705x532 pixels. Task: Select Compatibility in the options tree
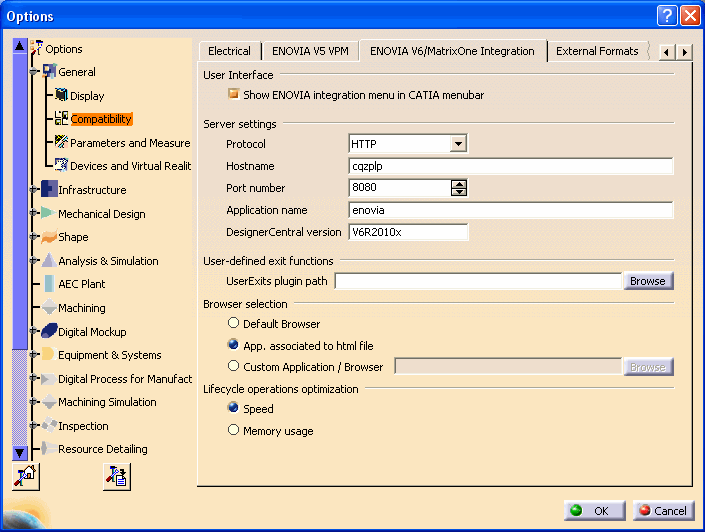coord(101,119)
